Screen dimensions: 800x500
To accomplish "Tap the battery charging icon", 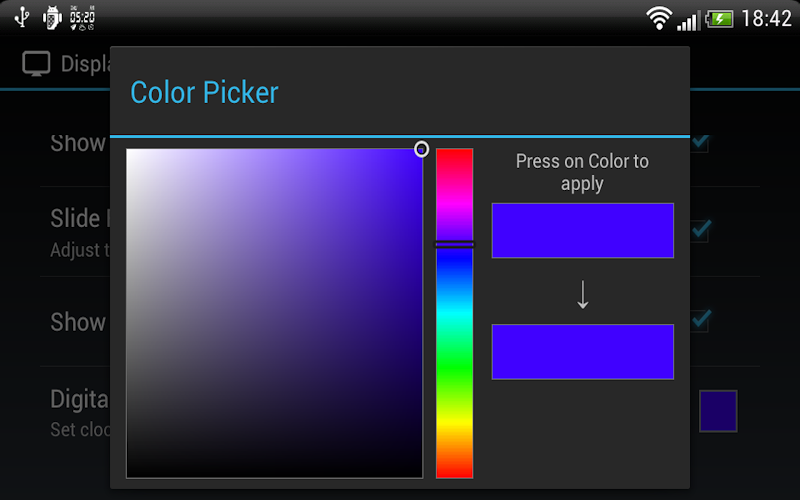I will pos(719,18).
